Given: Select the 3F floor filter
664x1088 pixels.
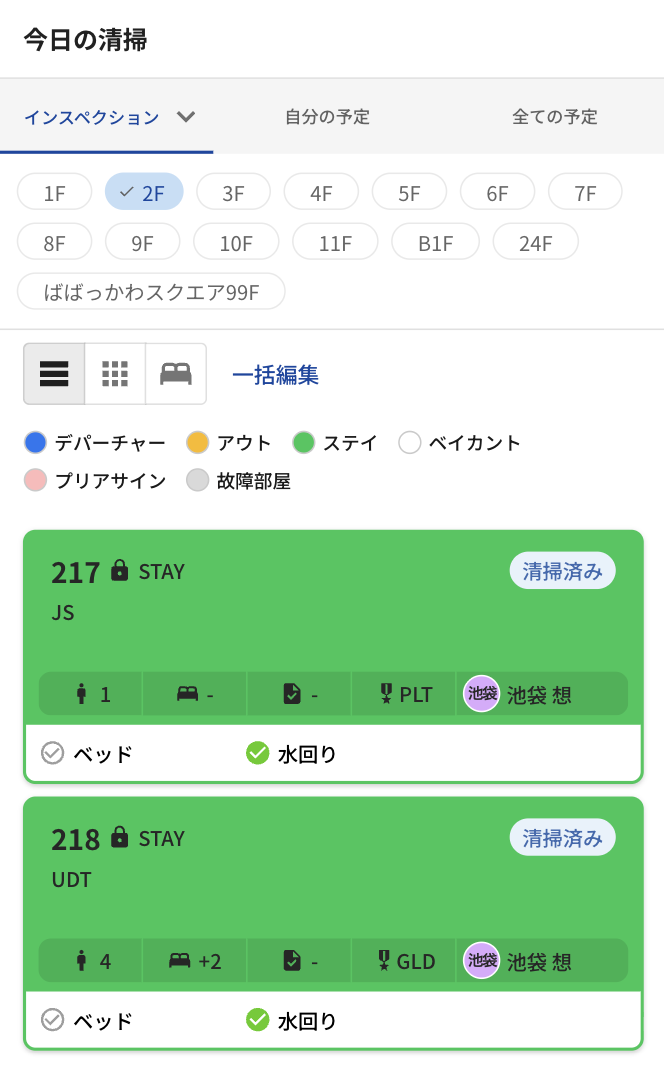Looking at the screenshot, I should tap(233, 193).
